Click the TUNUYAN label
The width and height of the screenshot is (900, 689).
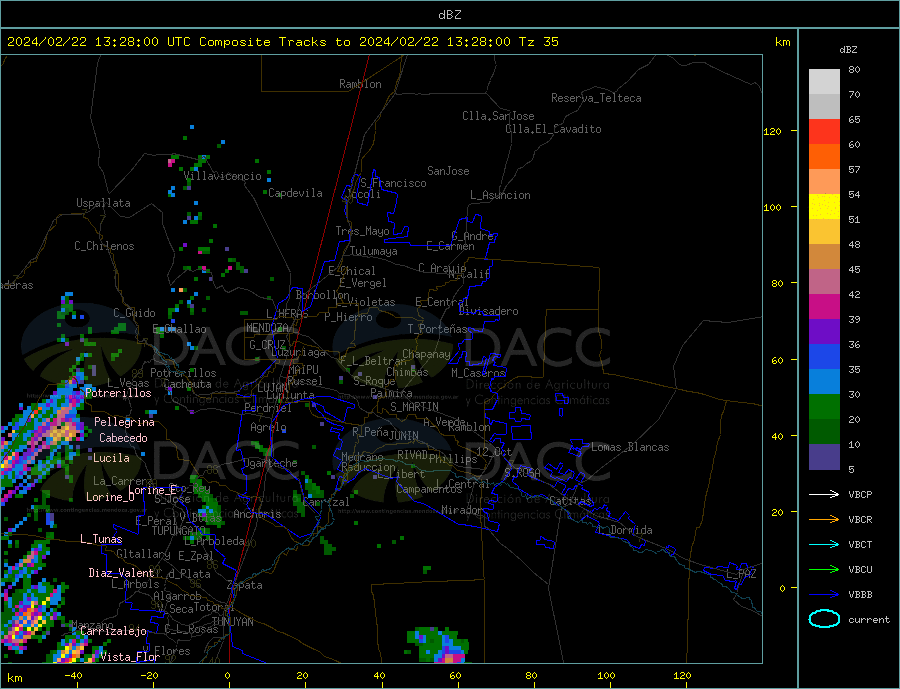pyautogui.click(x=232, y=622)
